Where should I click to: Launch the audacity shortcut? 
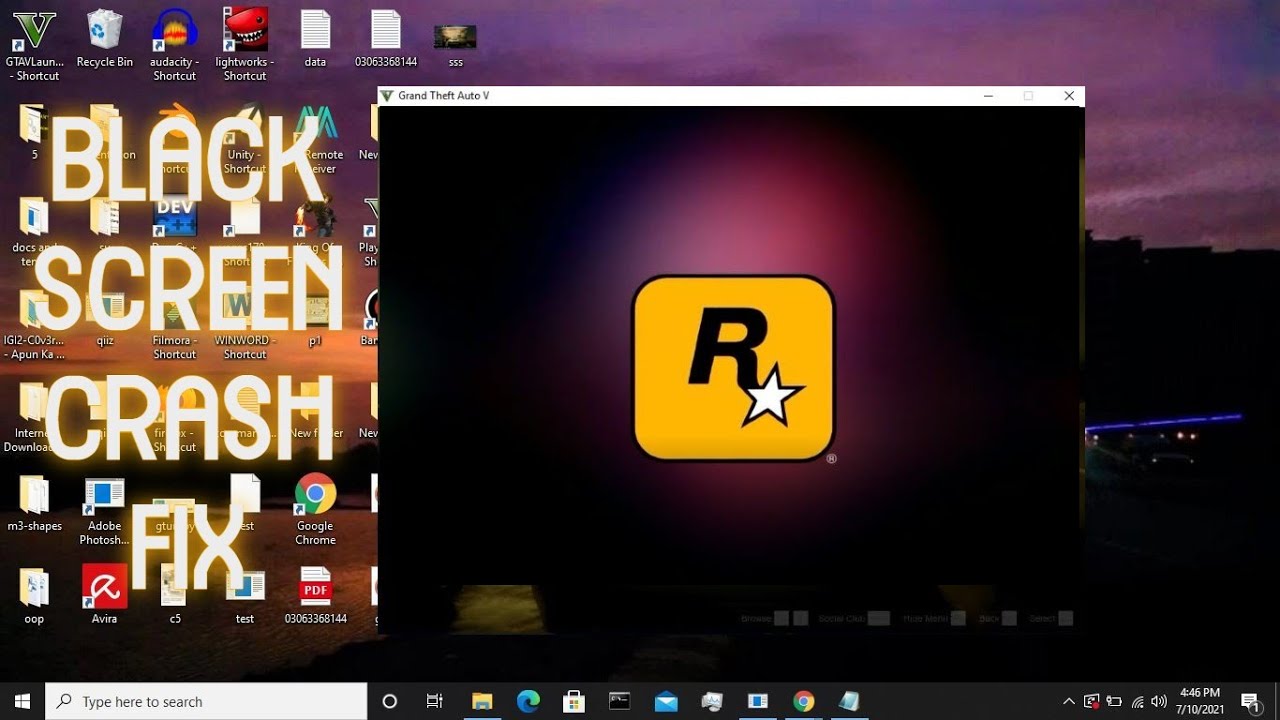174,45
